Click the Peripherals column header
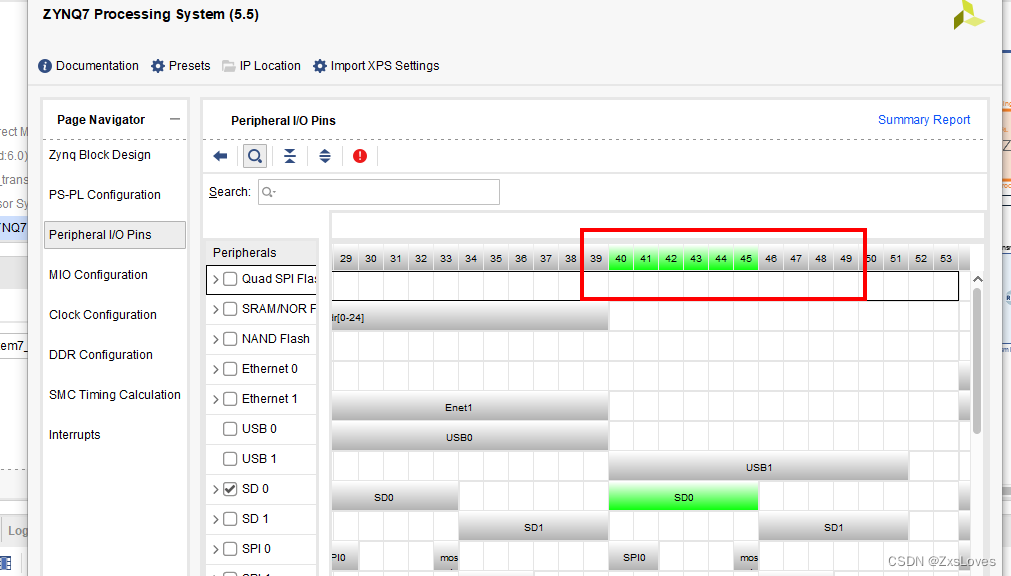This screenshot has width=1011, height=576. pyautogui.click(x=262, y=253)
